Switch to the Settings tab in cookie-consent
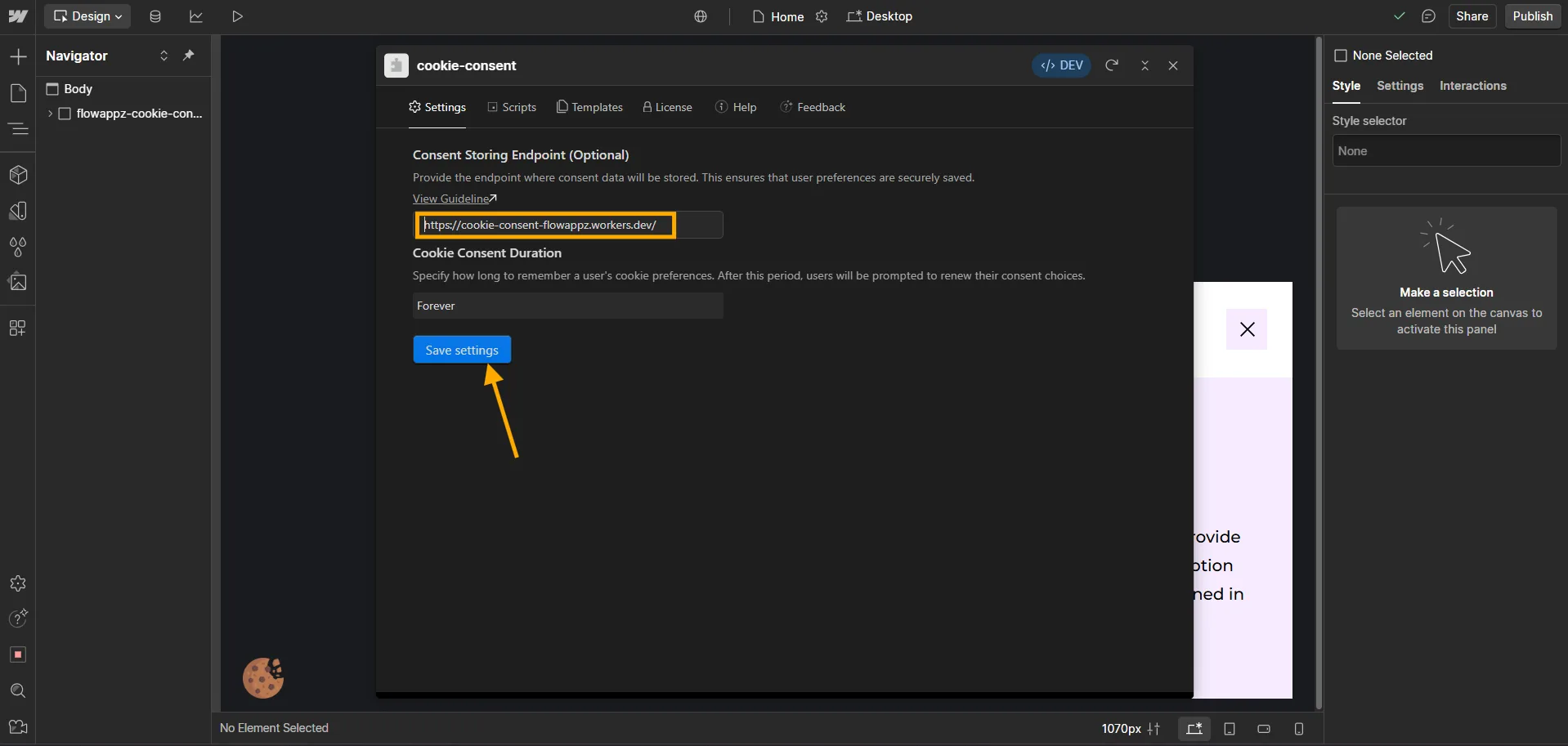Viewport: 1568px width, 746px height. (x=437, y=107)
